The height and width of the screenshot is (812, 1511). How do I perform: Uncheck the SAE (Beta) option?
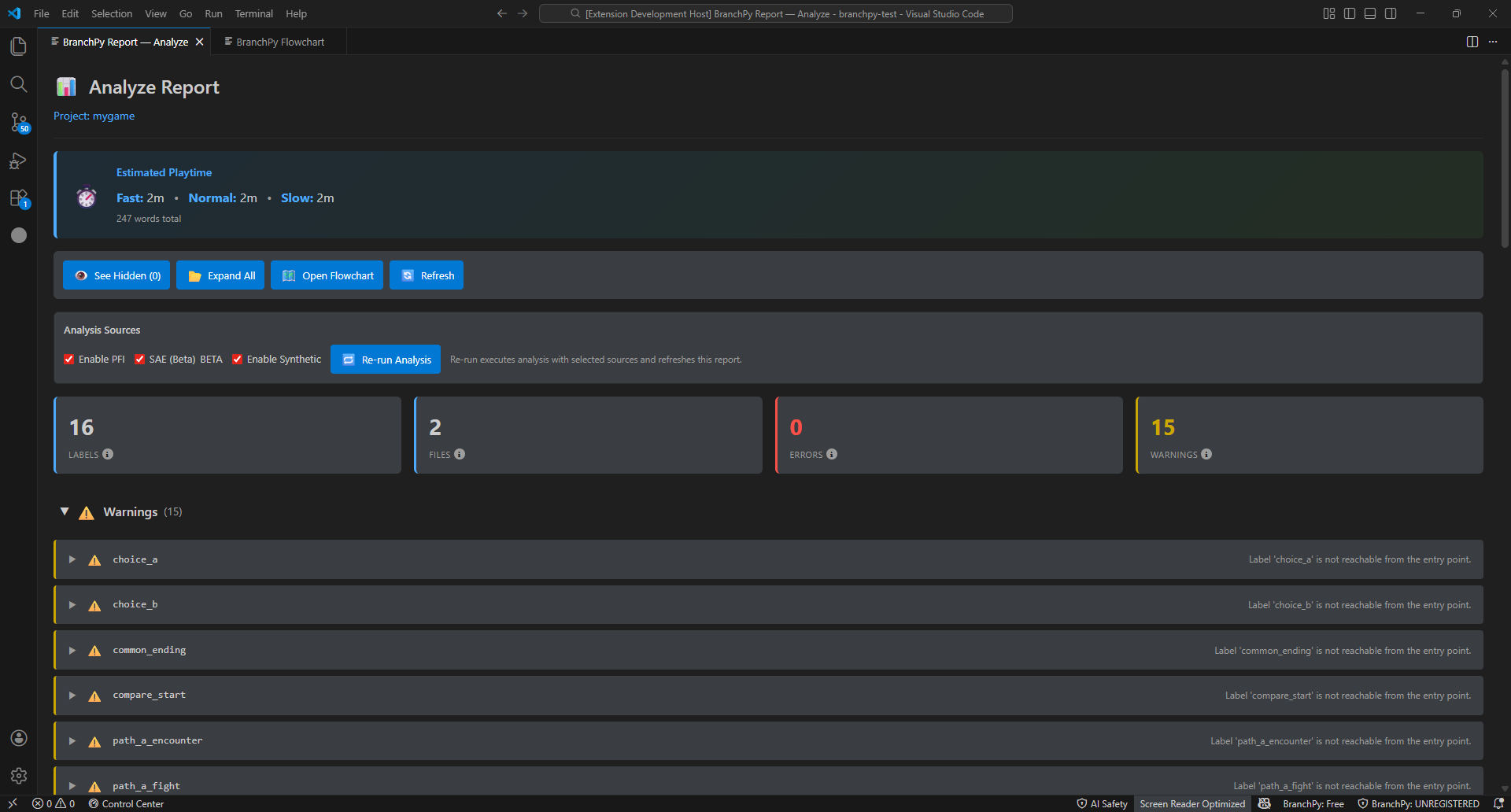pos(140,359)
